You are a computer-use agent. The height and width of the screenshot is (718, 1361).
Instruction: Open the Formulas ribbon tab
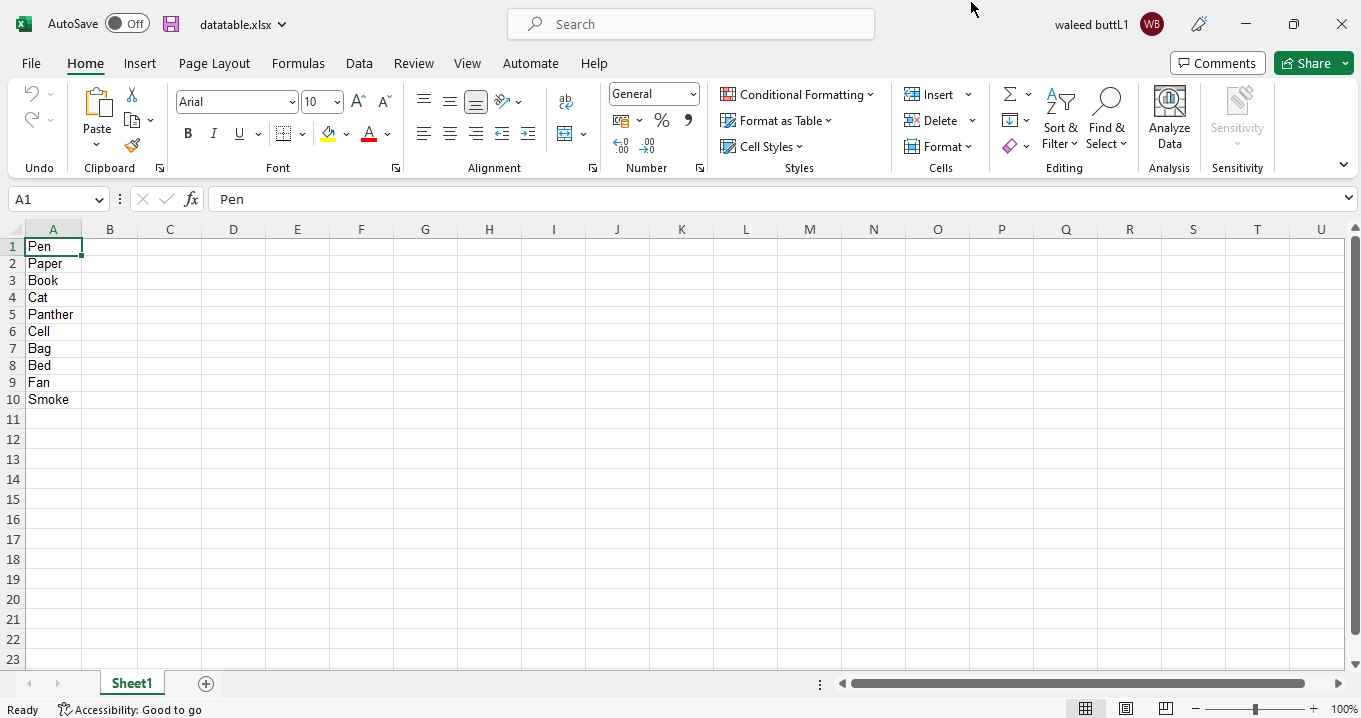pos(298,63)
